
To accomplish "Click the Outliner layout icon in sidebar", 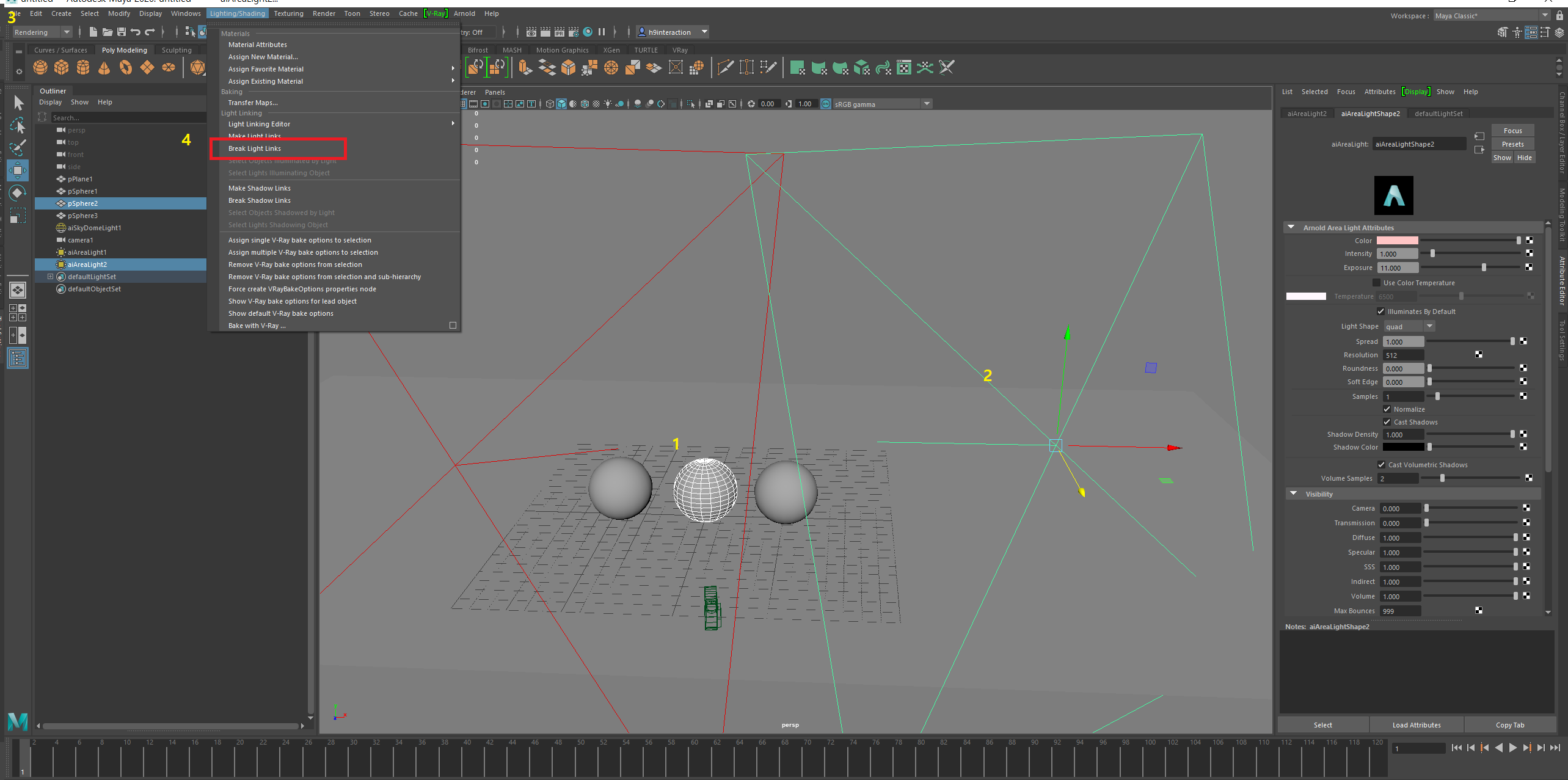I will coord(18,359).
